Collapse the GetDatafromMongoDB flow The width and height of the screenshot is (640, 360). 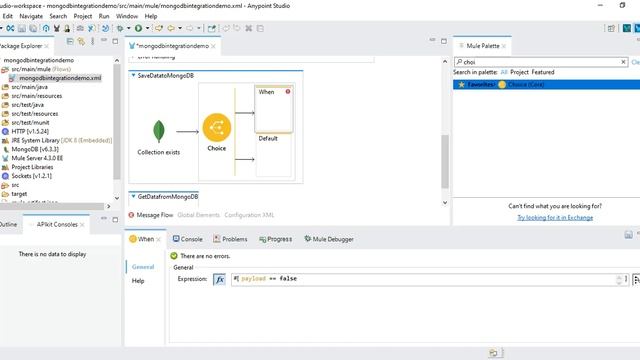pyautogui.click(x=133, y=196)
